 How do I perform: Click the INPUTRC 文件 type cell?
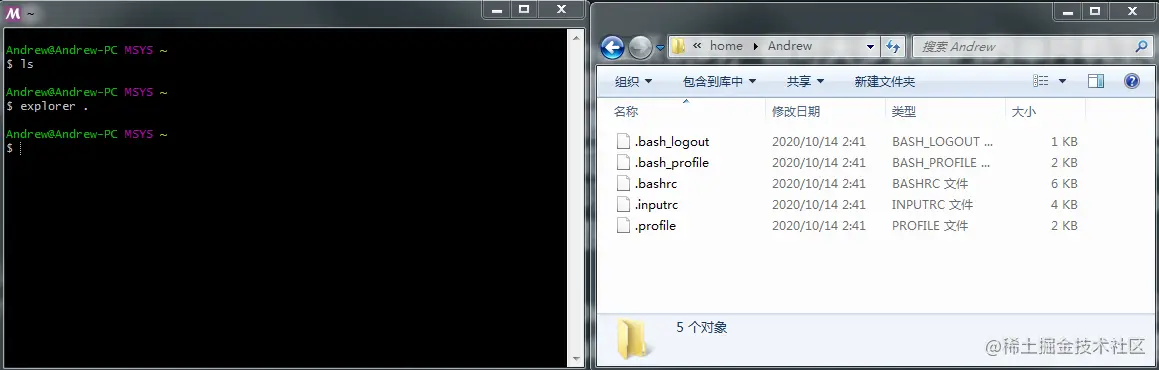pyautogui.click(x=932, y=205)
